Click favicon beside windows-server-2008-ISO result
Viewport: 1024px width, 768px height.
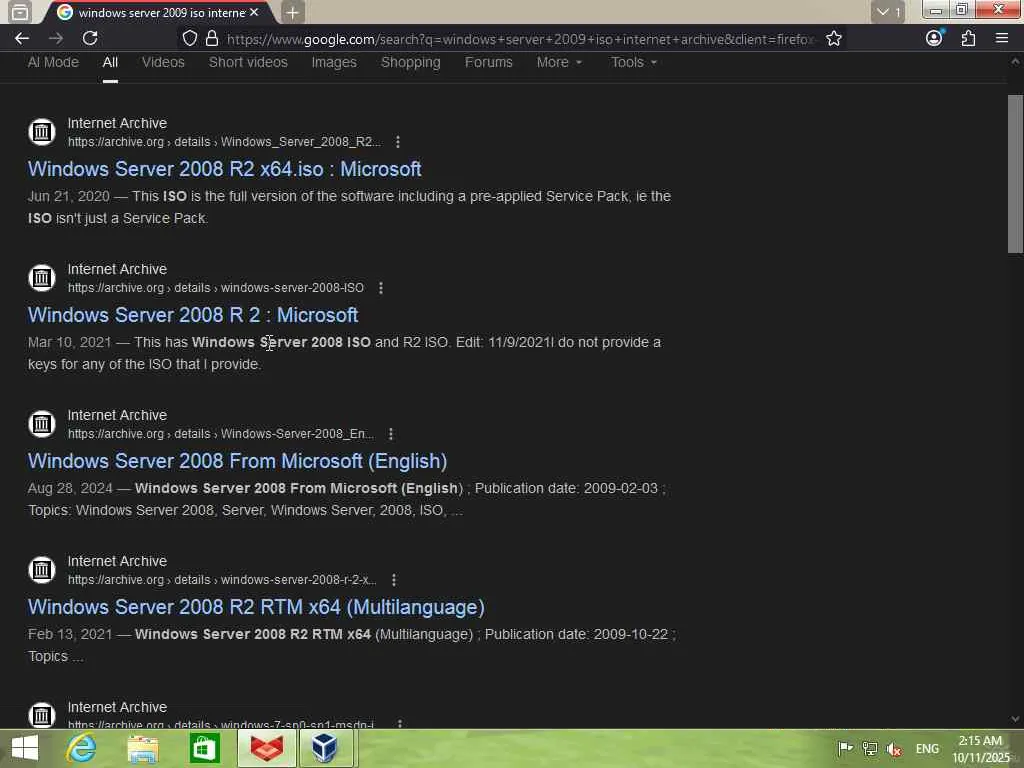pyautogui.click(x=42, y=278)
